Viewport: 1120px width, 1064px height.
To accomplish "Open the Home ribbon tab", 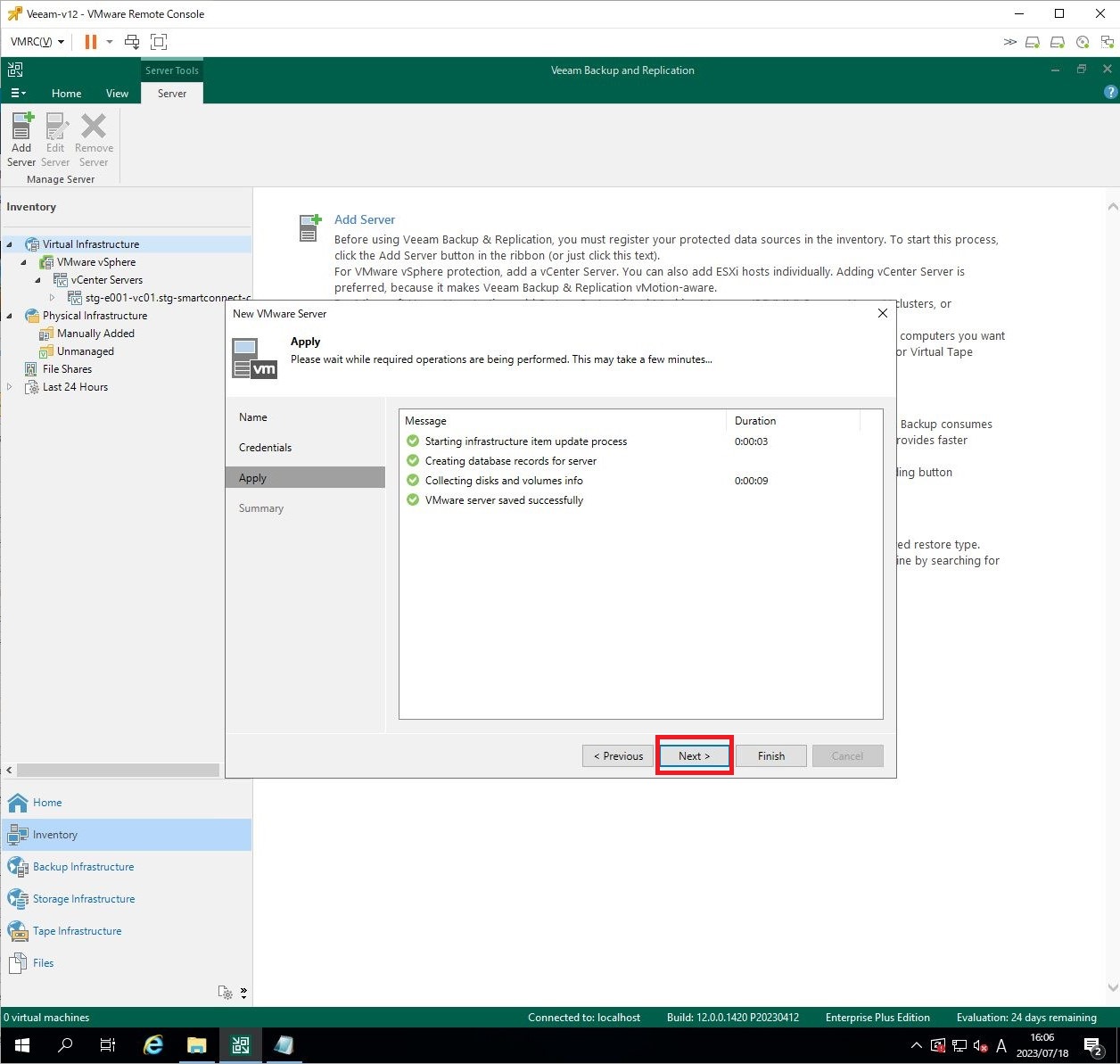I will click(x=66, y=93).
